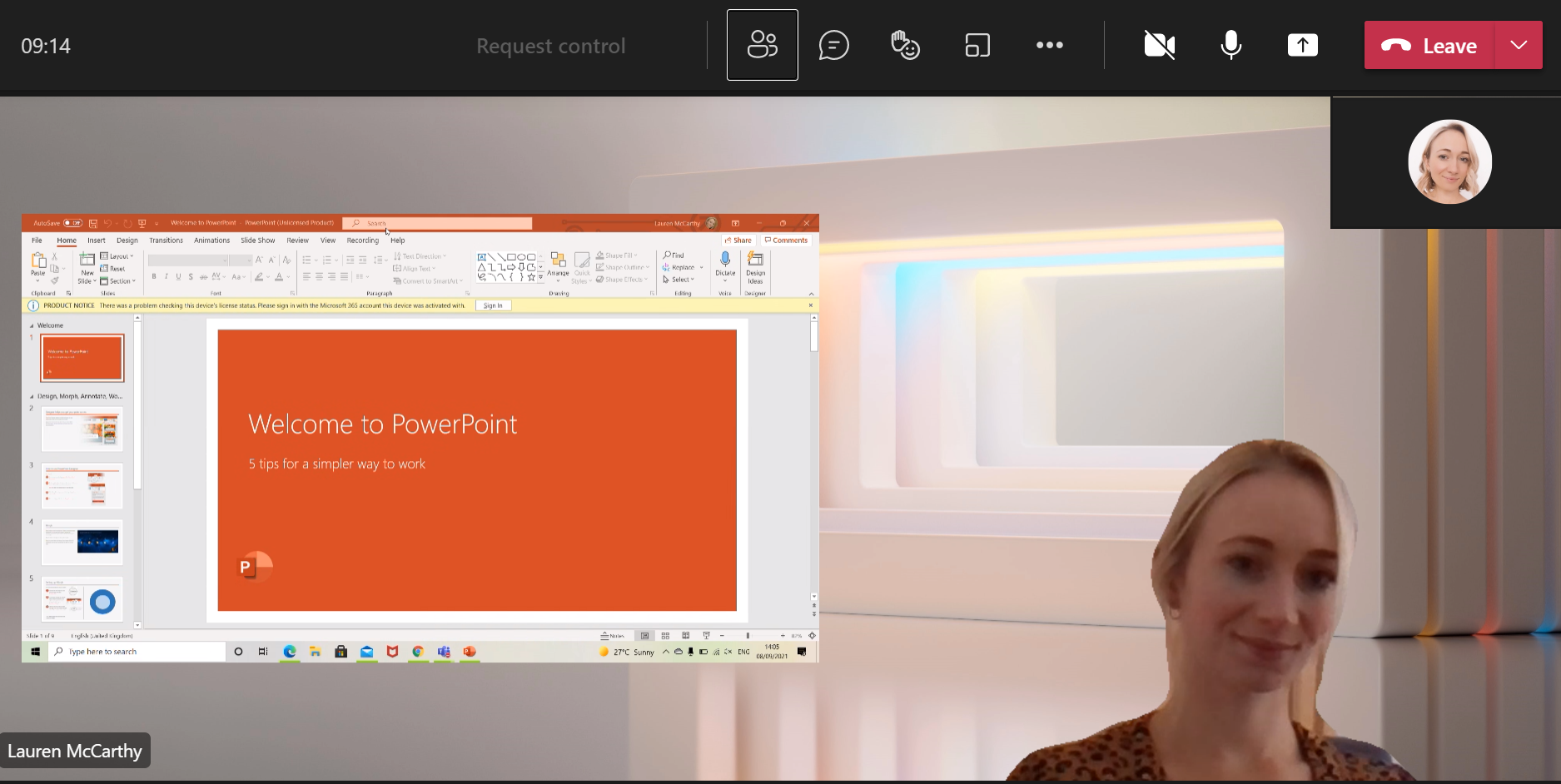Toggle Italic formatting

point(167,276)
